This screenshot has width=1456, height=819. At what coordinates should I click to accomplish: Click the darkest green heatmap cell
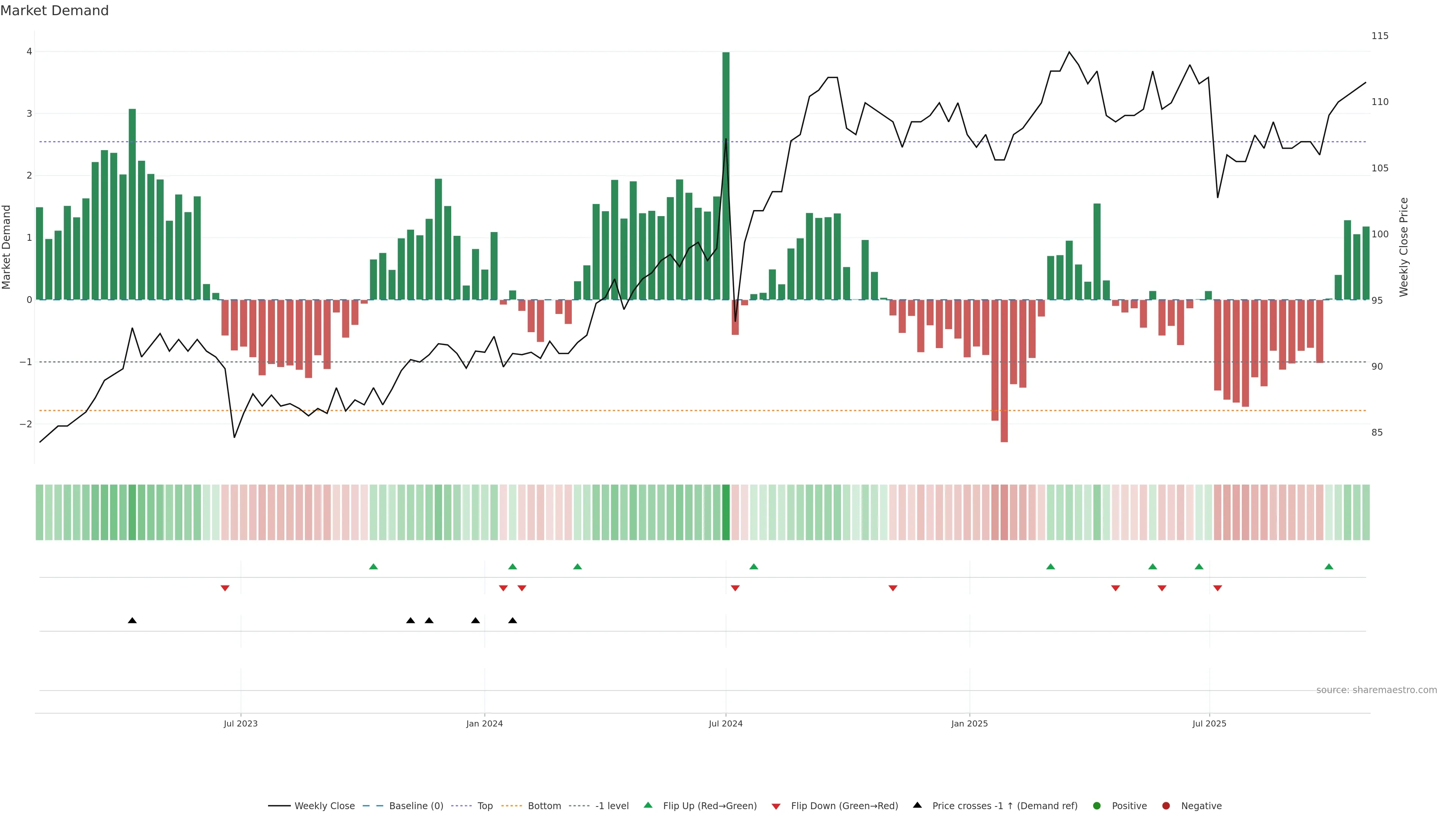click(726, 512)
